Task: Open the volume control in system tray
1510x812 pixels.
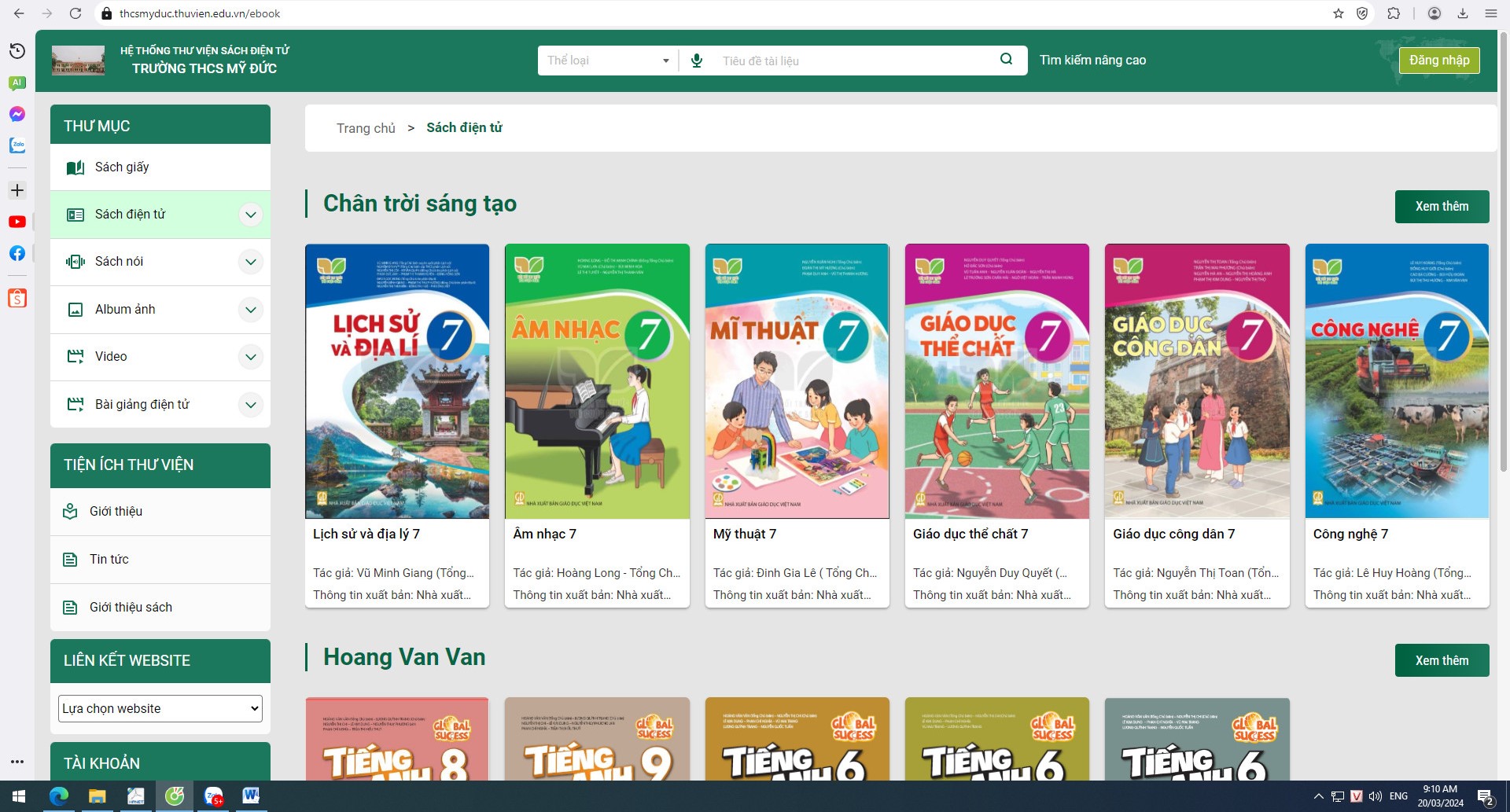Action: click(1375, 796)
